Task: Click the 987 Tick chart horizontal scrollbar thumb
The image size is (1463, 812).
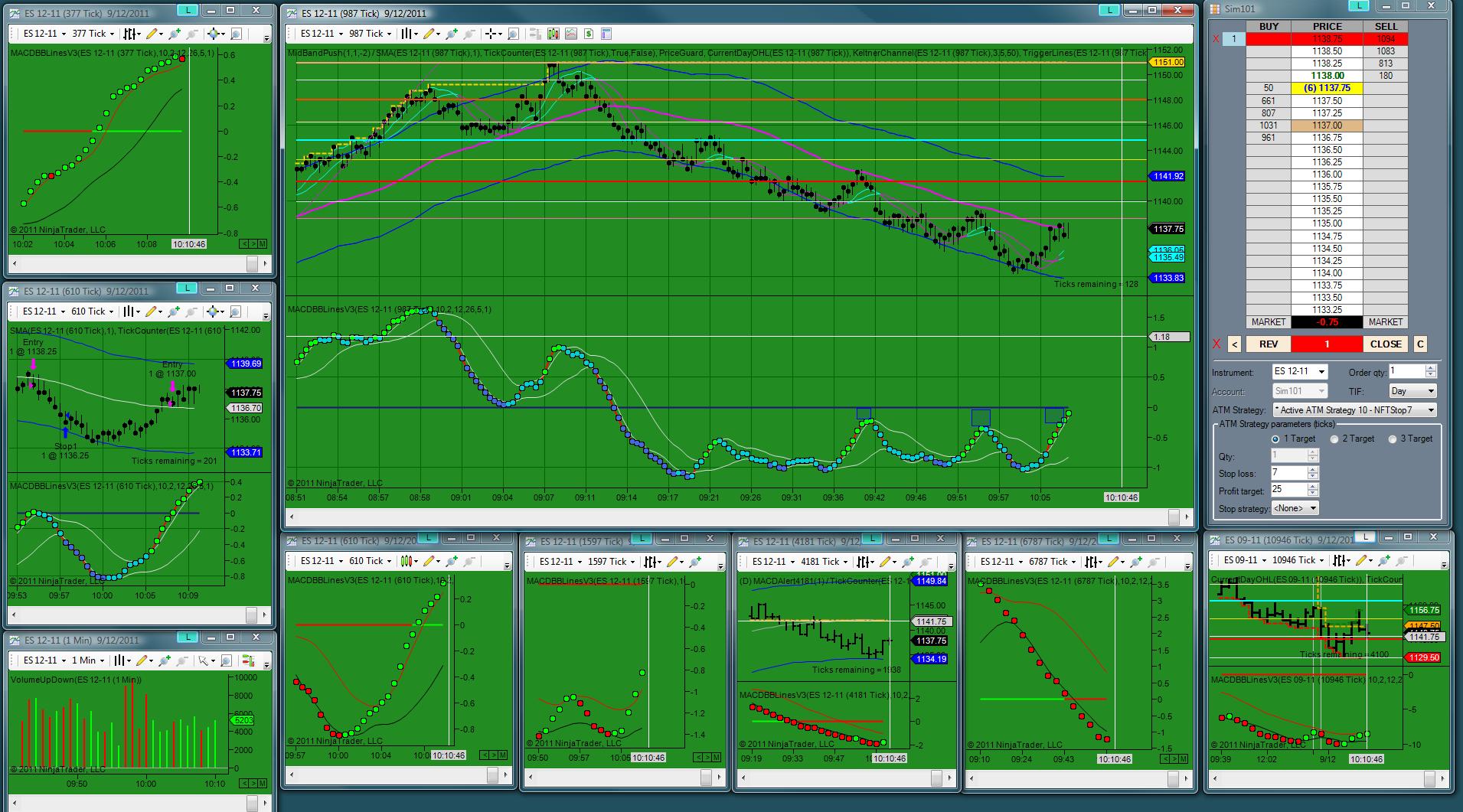Action: (1173, 518)
